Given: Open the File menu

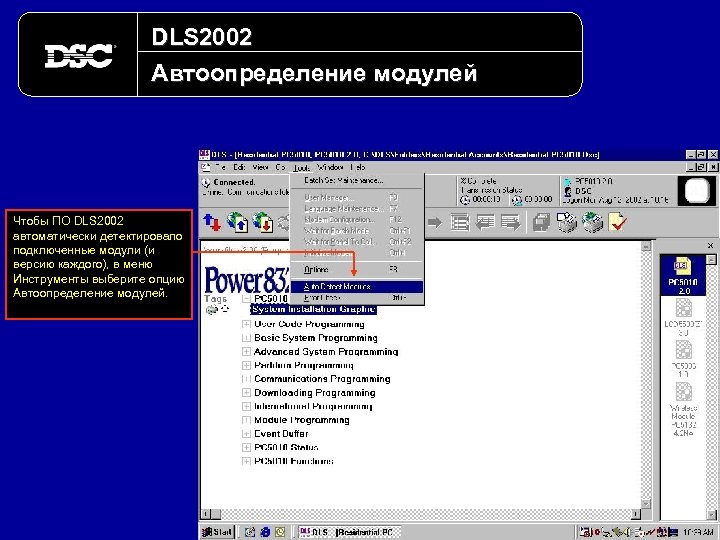Looking at the screenshot, I should tap(220, 168).
